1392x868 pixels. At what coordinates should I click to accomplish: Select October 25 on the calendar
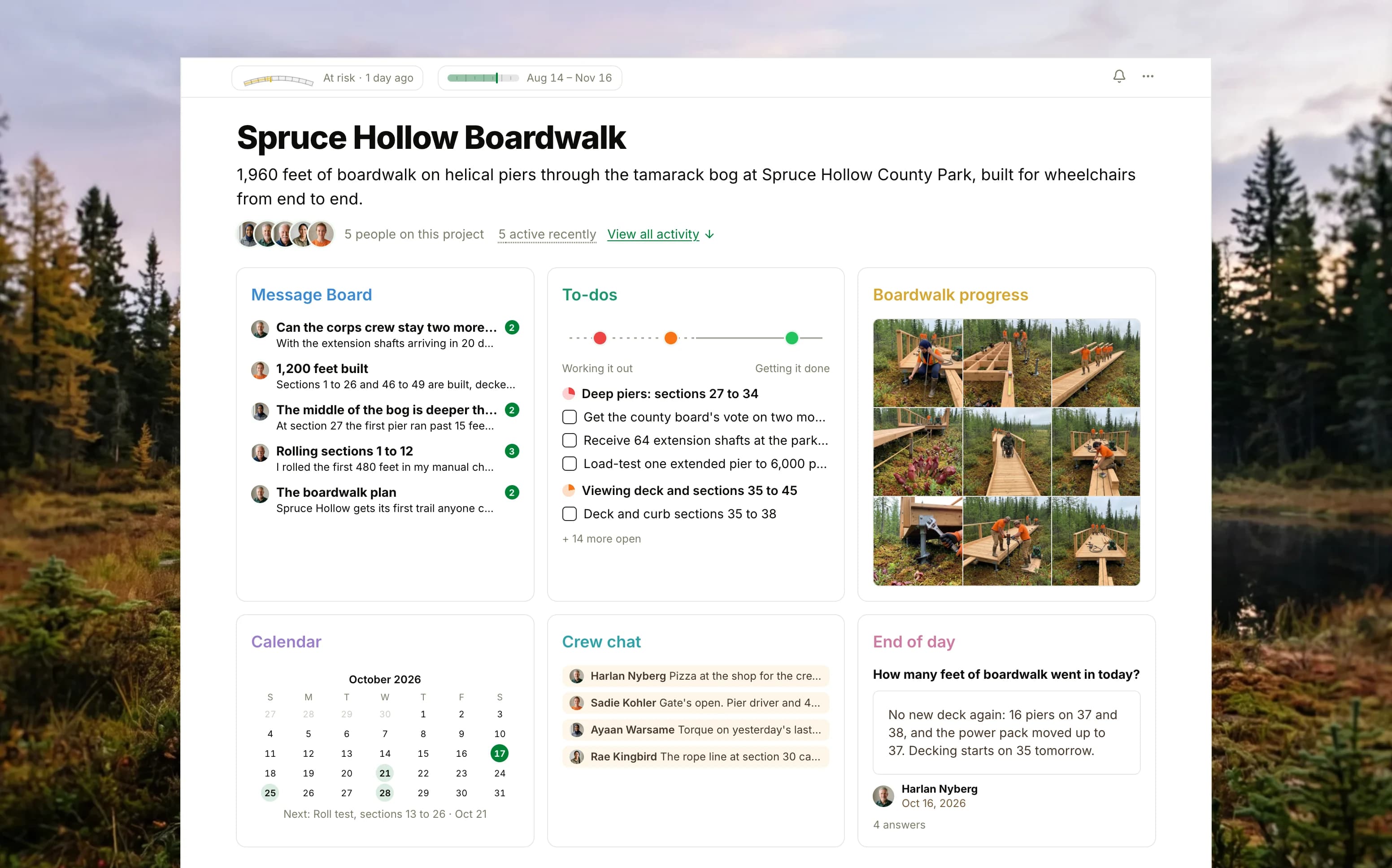[270, 793]
